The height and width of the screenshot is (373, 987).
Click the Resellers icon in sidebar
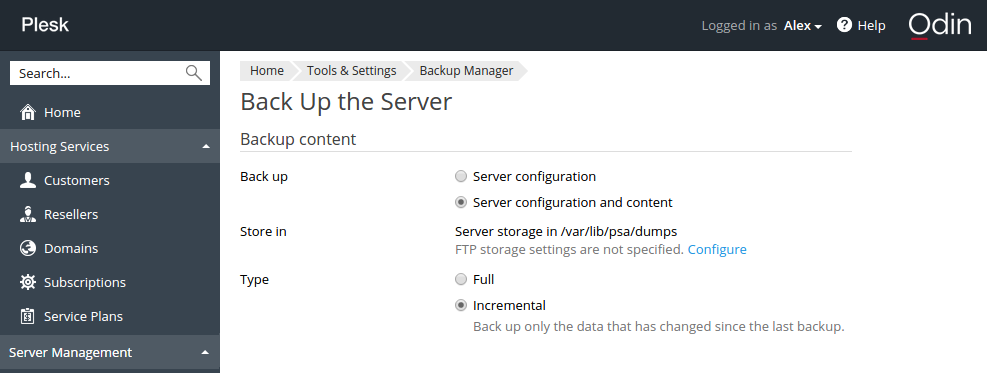[x=28, y=214]
